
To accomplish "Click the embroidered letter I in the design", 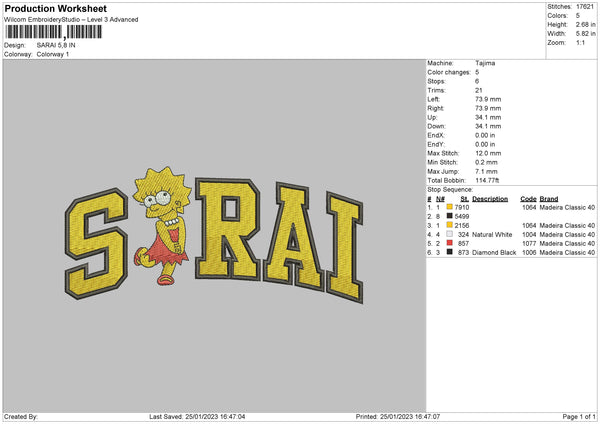I will point(345,248).
